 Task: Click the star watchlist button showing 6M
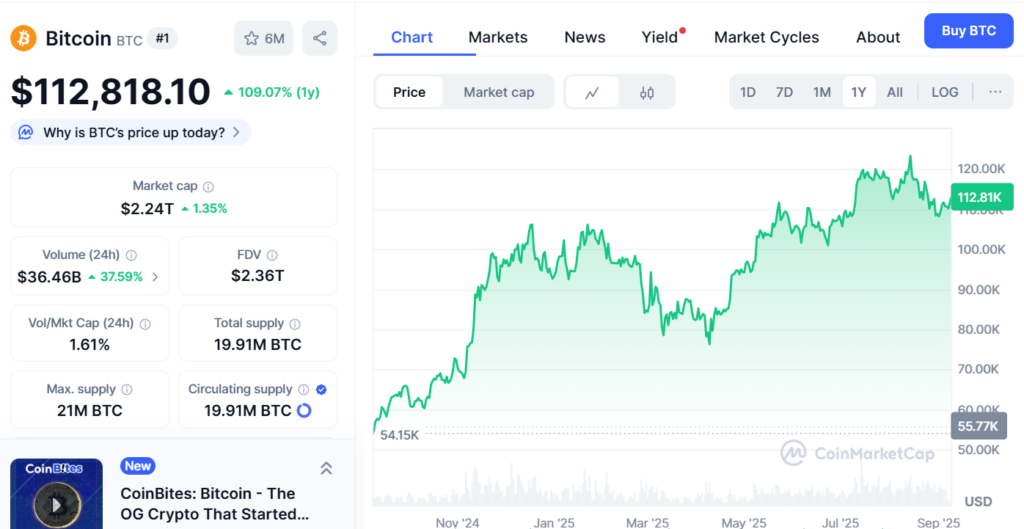click(x=264, y=39)
